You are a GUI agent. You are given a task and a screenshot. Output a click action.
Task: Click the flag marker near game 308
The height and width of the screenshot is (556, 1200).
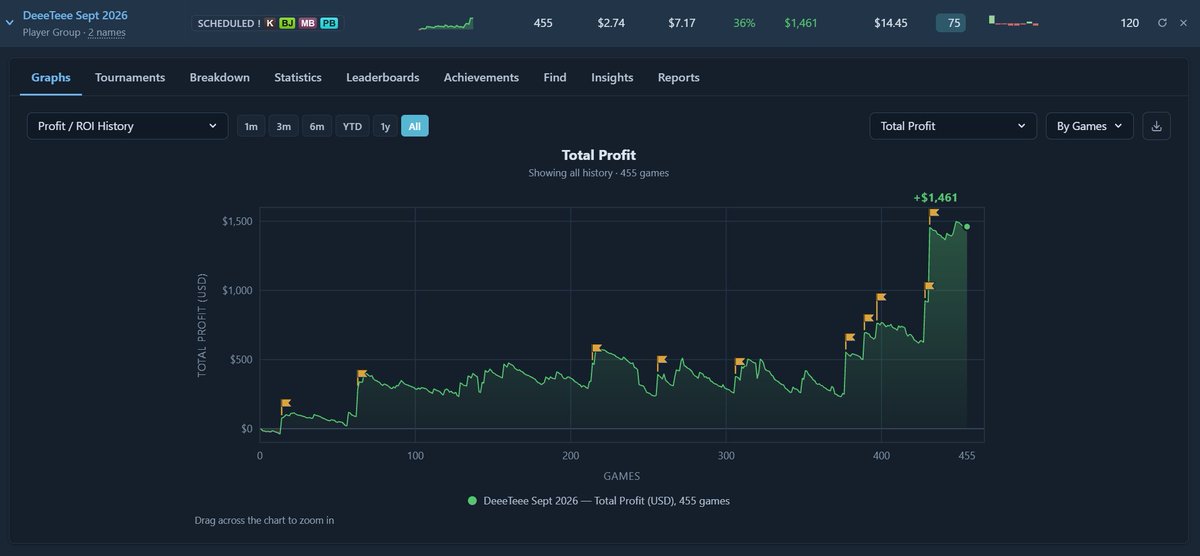tap(740, 362)
